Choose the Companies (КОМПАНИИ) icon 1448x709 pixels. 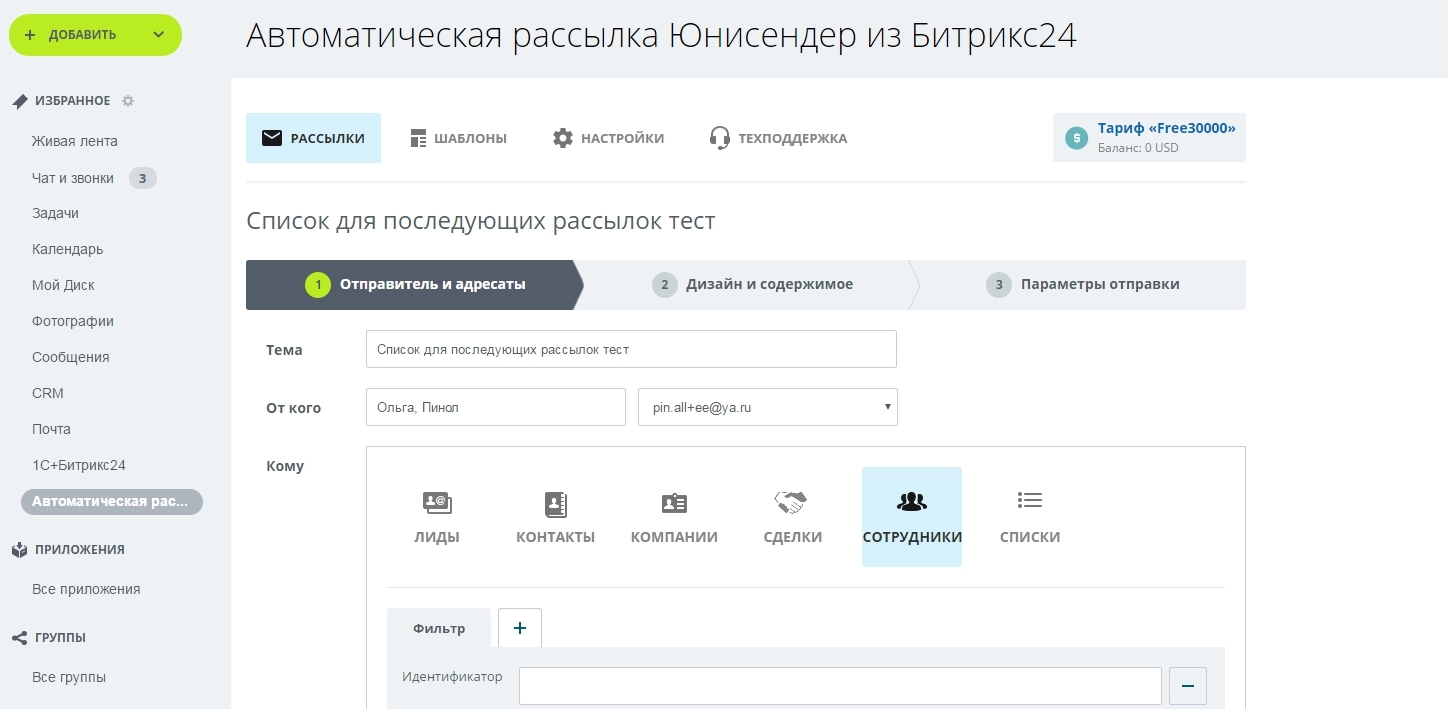[x=674, y=503]
